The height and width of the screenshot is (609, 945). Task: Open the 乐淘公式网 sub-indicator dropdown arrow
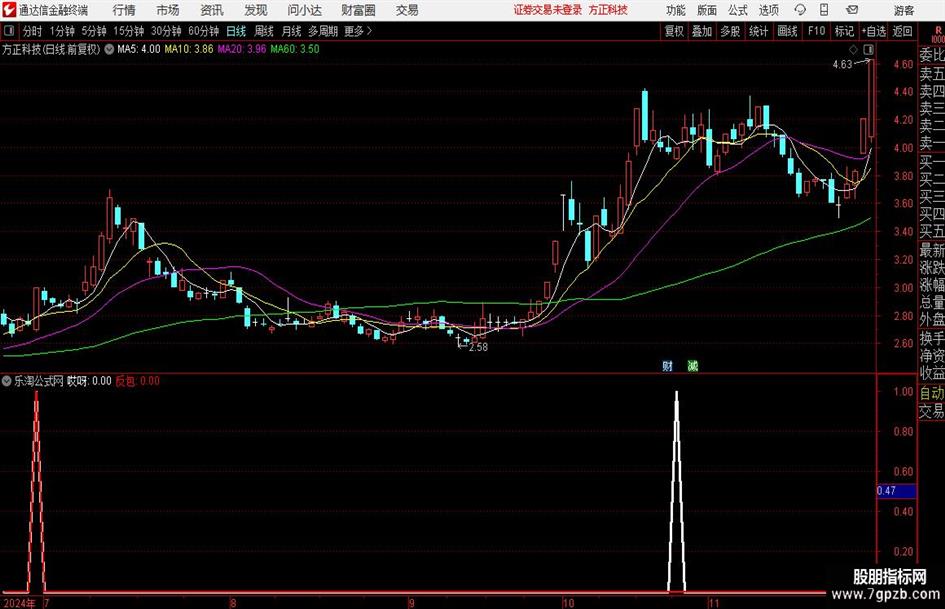(x=7, y=380)
